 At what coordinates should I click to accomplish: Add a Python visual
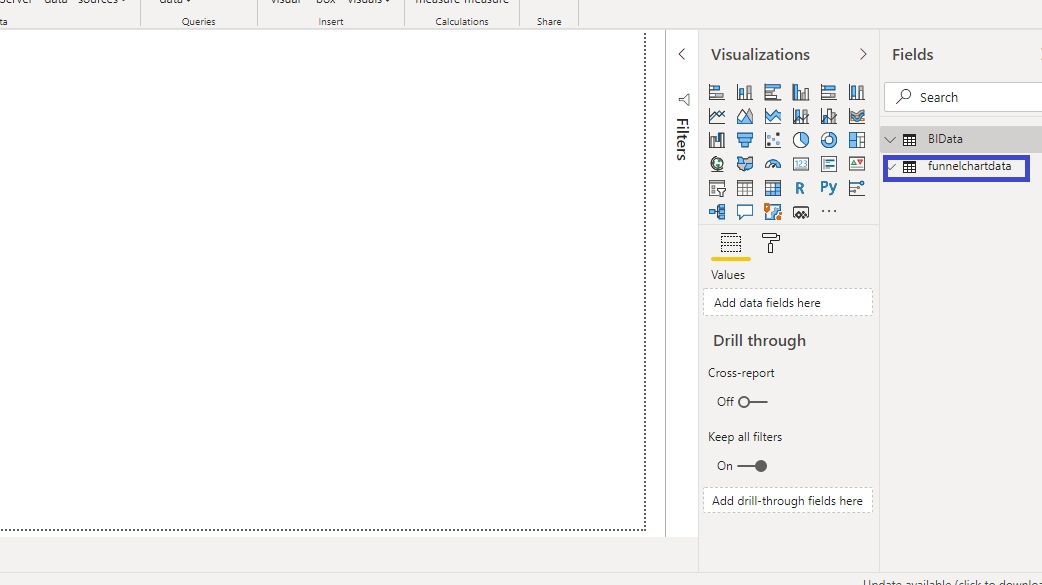click(828, 187)
